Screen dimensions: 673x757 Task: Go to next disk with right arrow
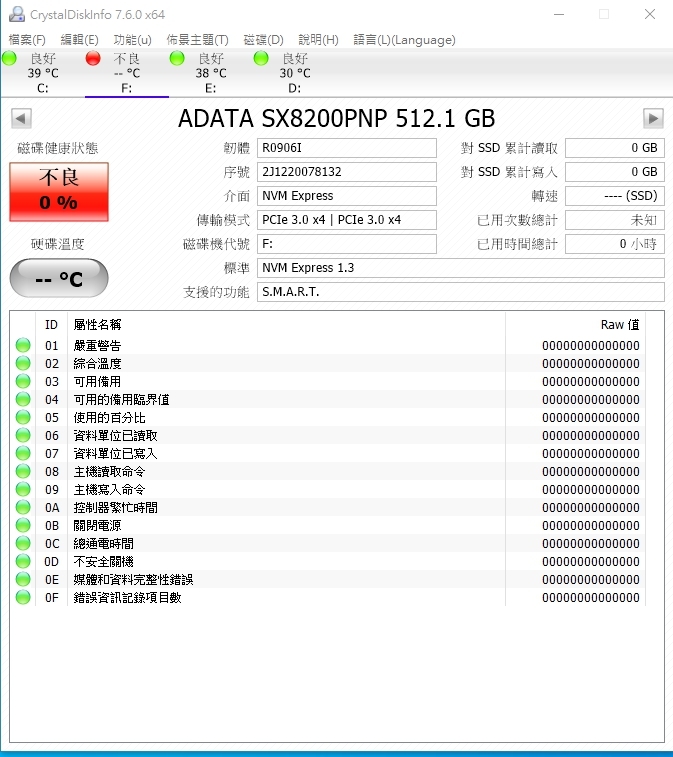[x=653, y=118]
